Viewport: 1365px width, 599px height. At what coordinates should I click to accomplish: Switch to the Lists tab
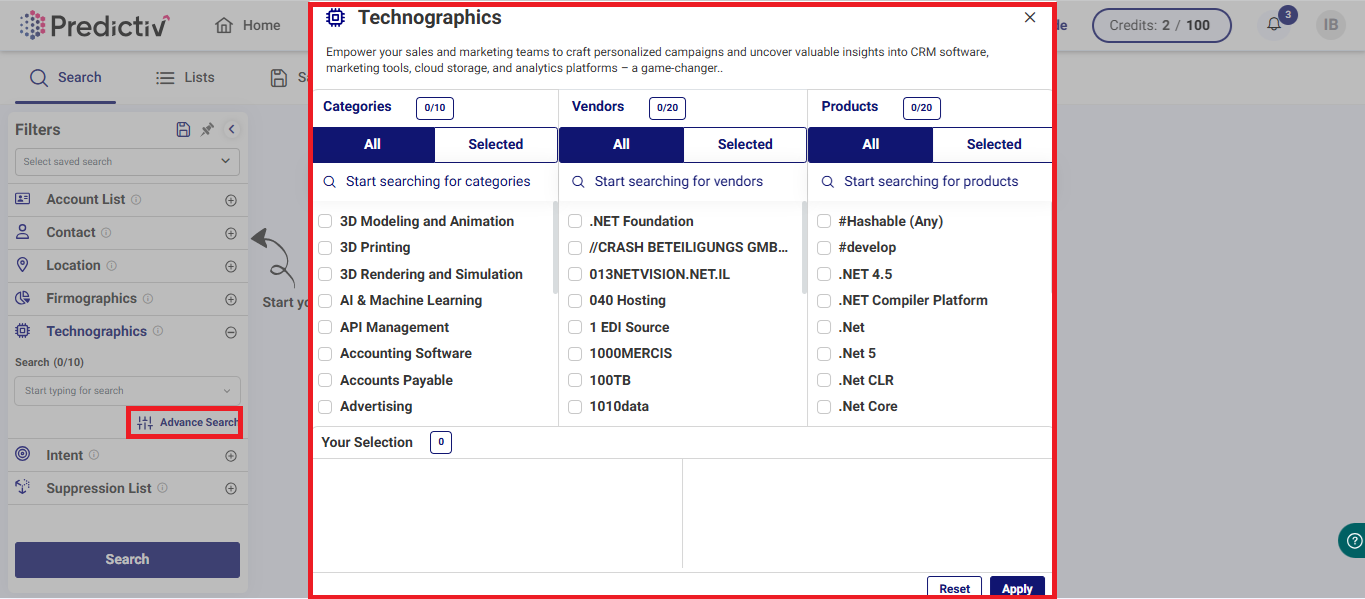click(185, 77)
